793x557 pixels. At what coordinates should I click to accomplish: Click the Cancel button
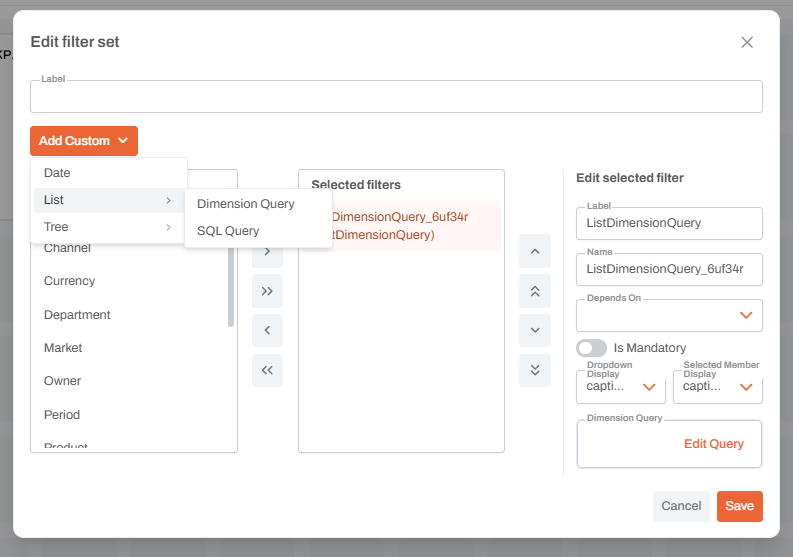[681, 506]
